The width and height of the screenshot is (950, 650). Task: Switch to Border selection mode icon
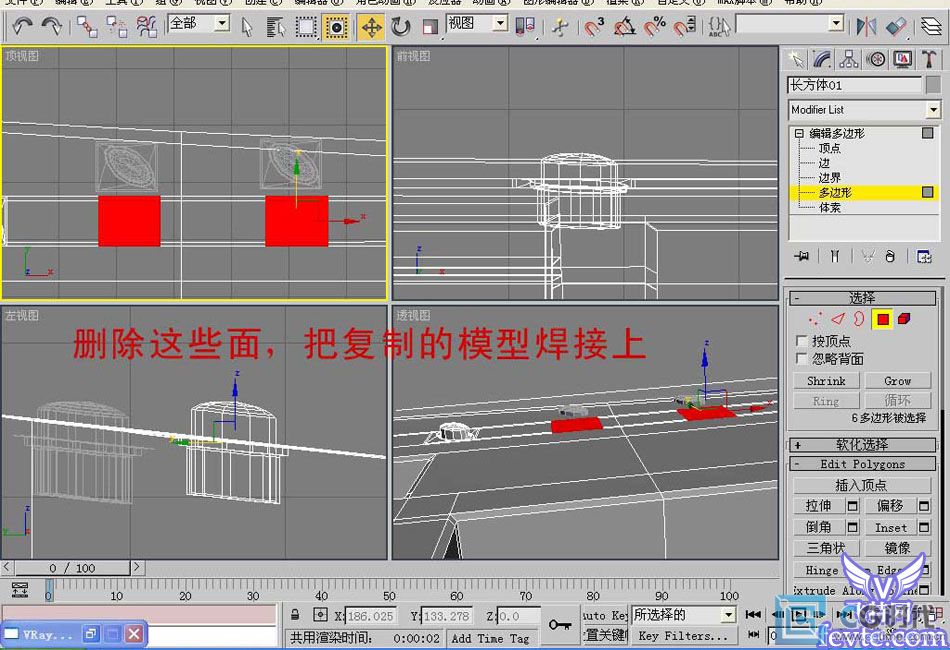click(859, 319)
